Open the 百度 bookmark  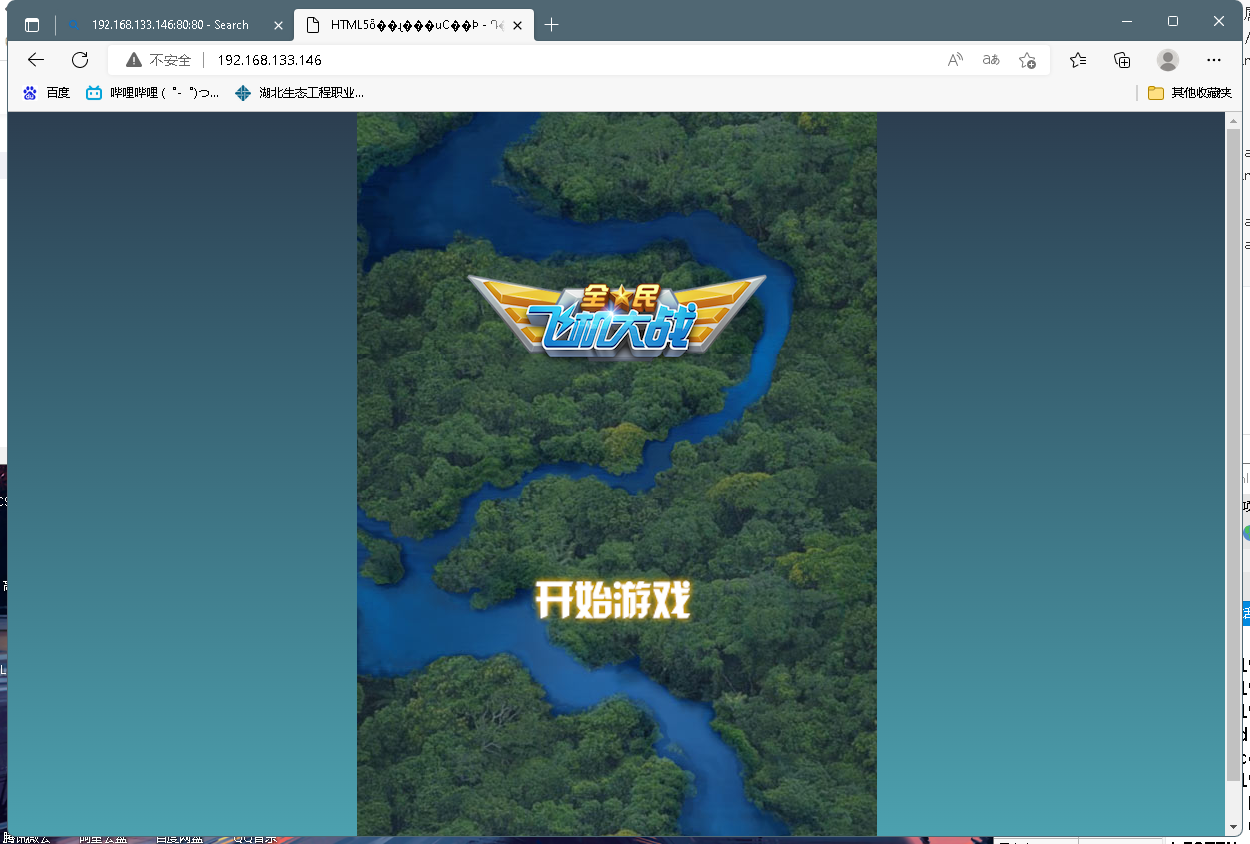(x=46, y=93)
